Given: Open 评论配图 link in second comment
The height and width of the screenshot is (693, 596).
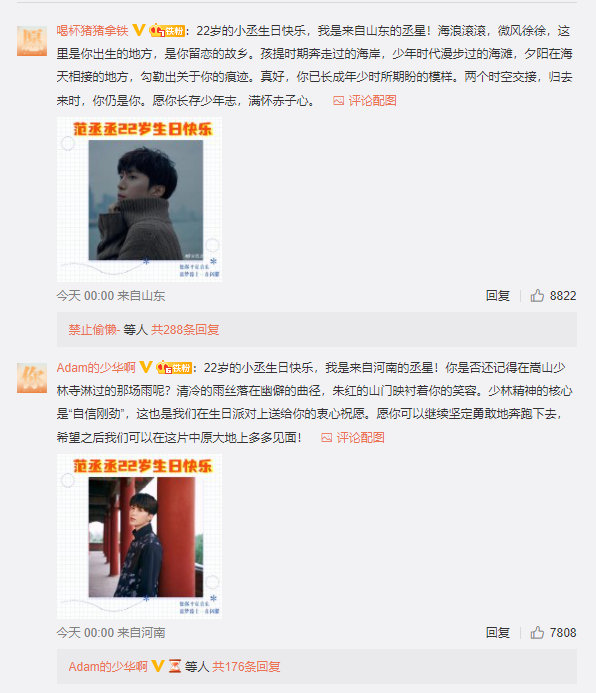Looking at the screenshot, I should [x=353, y=438].
